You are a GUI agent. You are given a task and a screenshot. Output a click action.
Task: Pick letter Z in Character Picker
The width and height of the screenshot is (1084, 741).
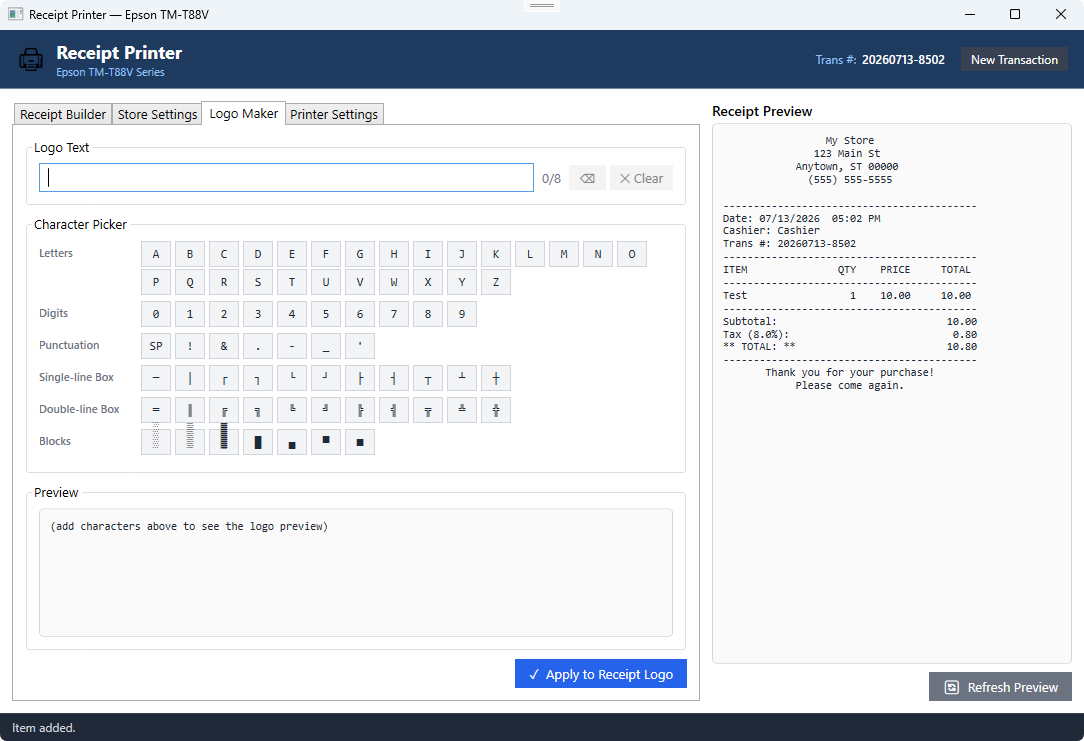coord(496,282)
